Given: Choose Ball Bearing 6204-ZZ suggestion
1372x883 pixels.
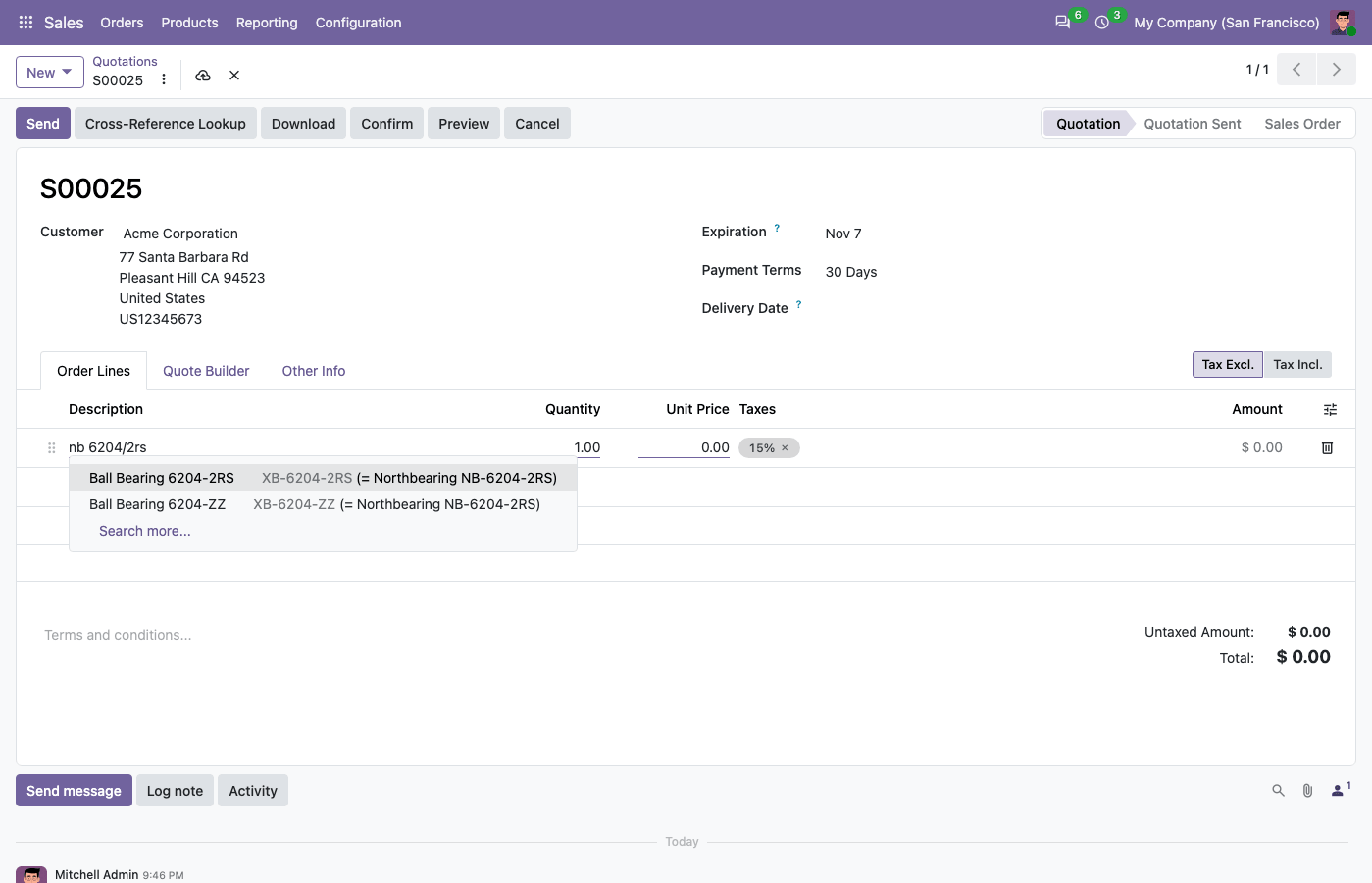Looking at the screenshot, I should pos(323,504).
